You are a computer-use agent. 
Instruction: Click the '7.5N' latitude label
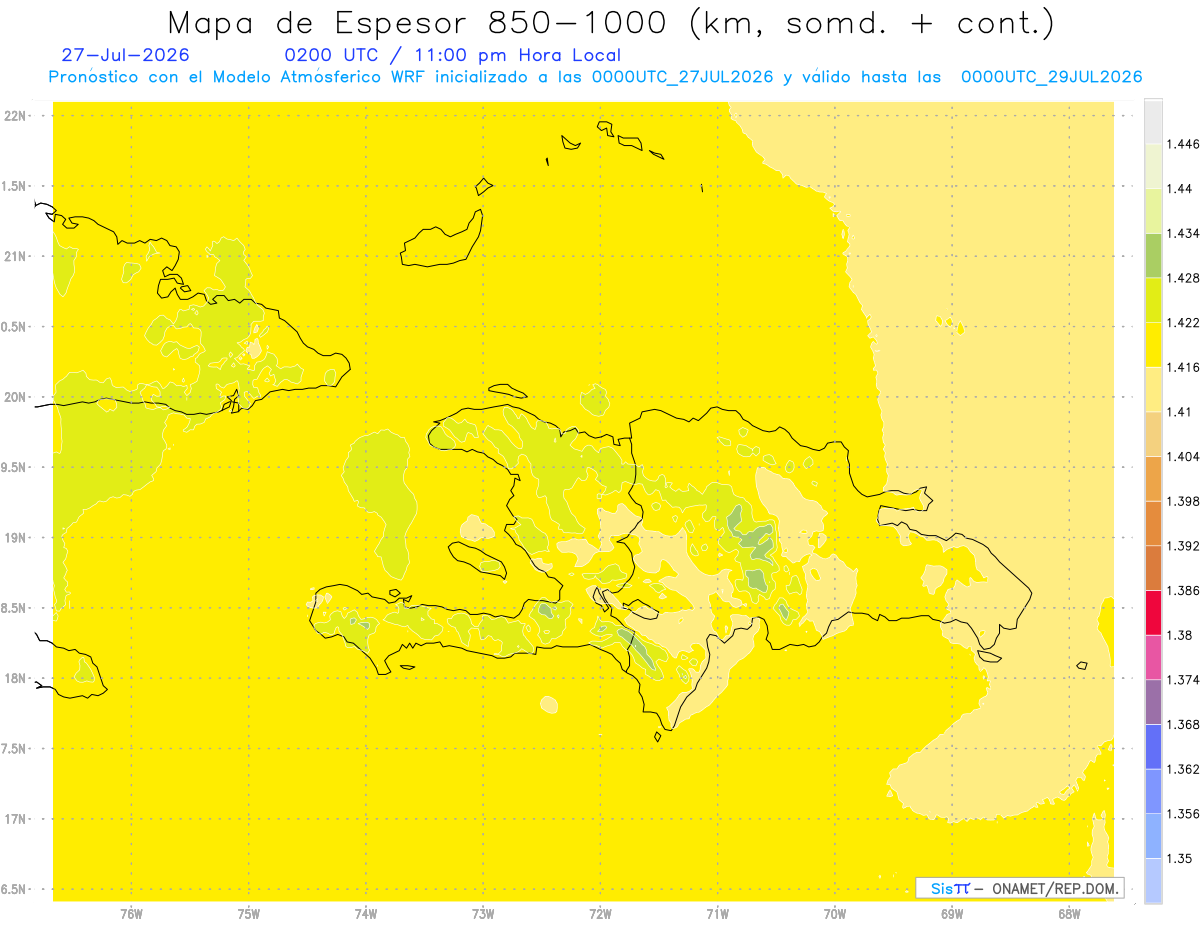16,749
